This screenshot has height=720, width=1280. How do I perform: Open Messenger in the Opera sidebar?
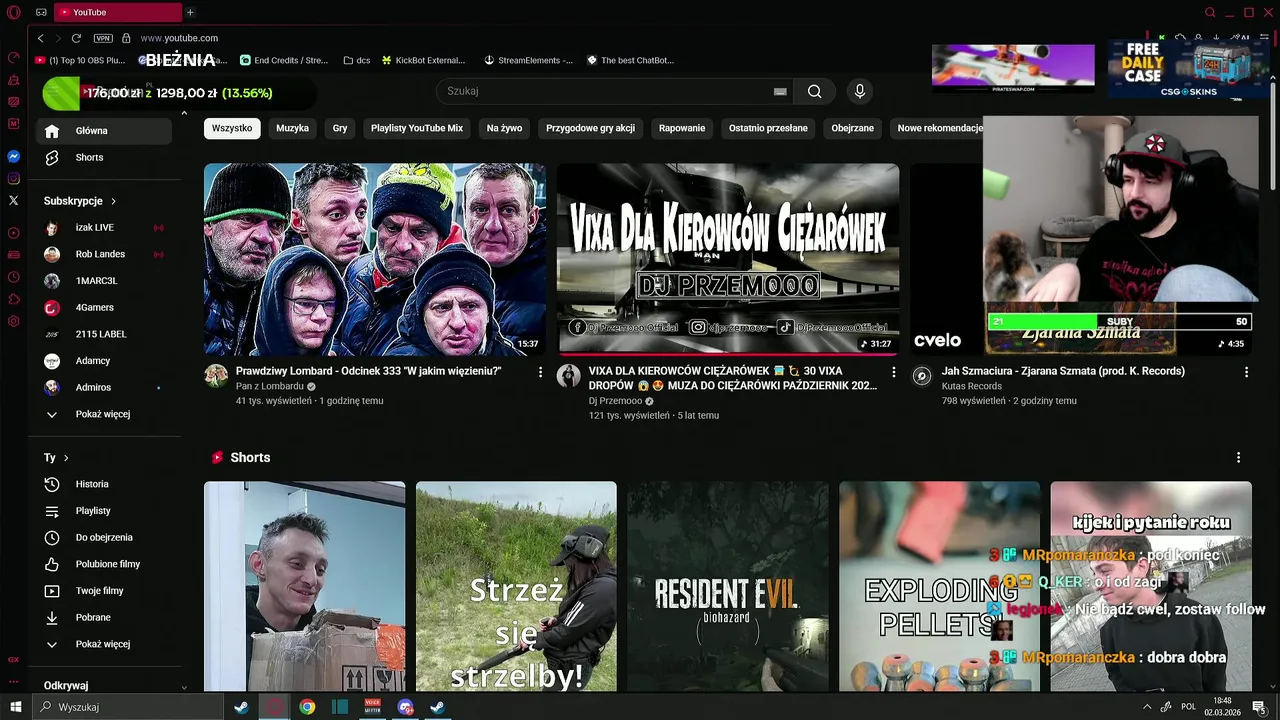(x=14, y=157)
